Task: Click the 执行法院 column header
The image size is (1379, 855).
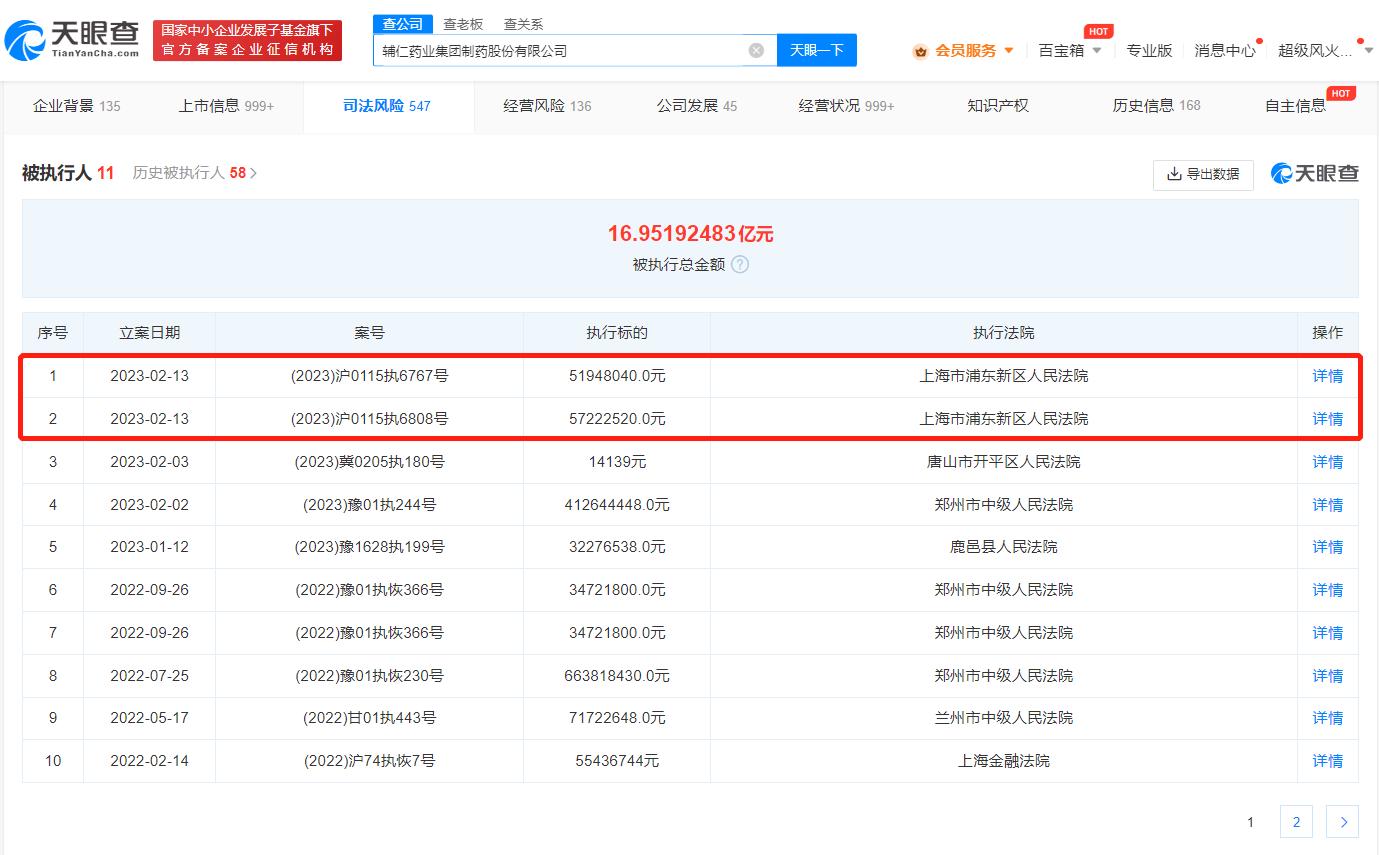Action: pyautogui.click(x=1004, y=333)
